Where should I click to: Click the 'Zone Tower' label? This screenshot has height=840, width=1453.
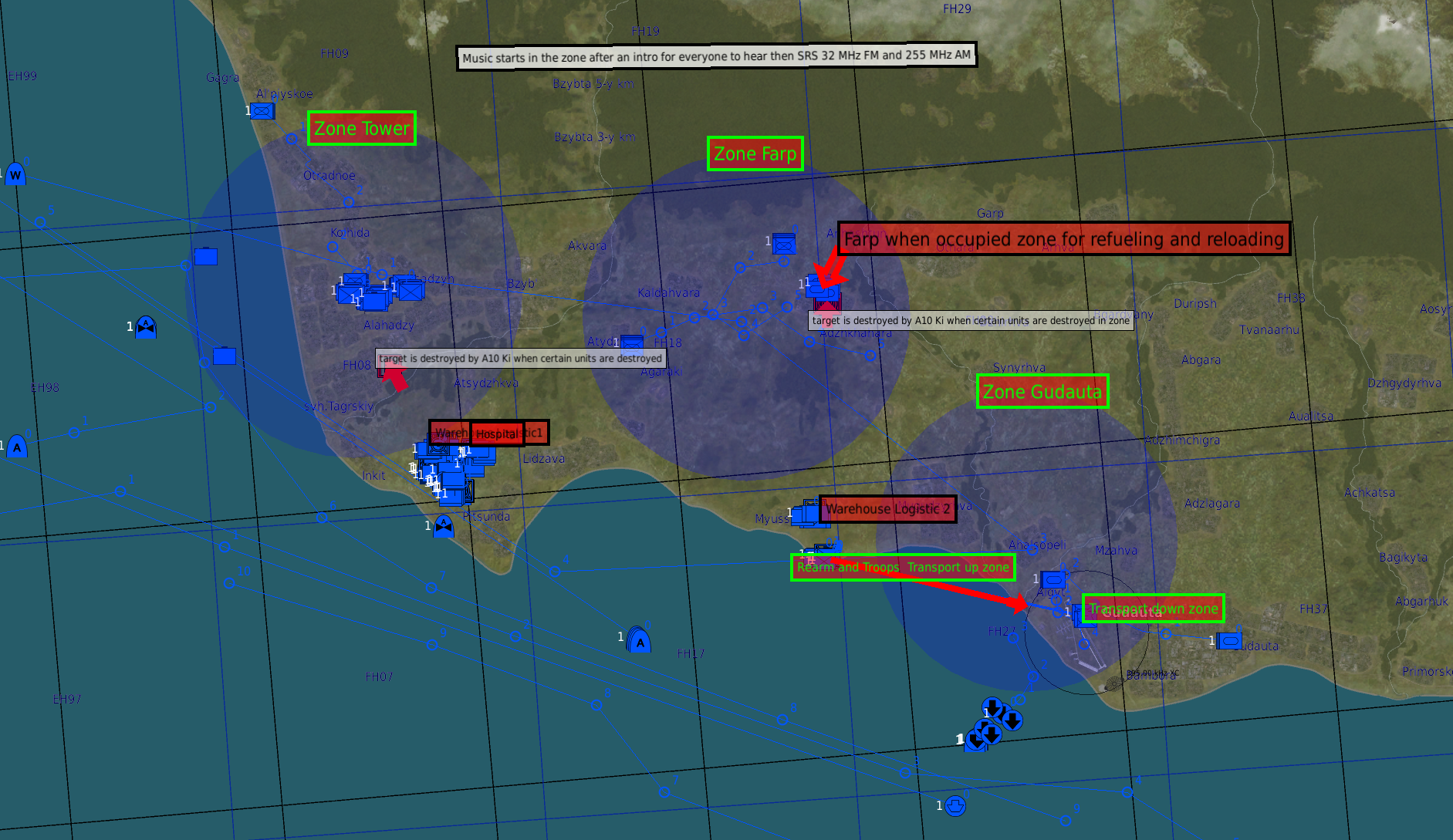(362, 128)
